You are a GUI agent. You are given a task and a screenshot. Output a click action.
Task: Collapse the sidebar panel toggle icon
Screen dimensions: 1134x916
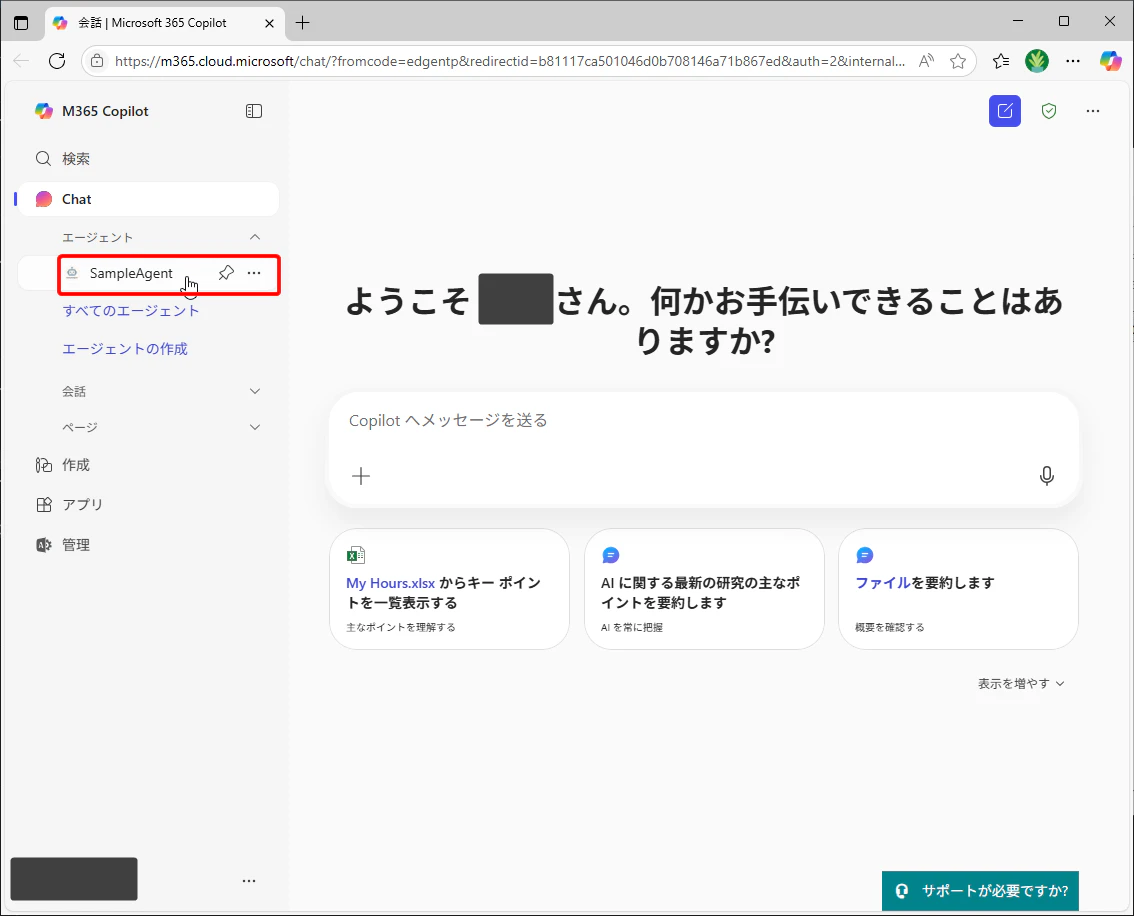tap(254, 111)
